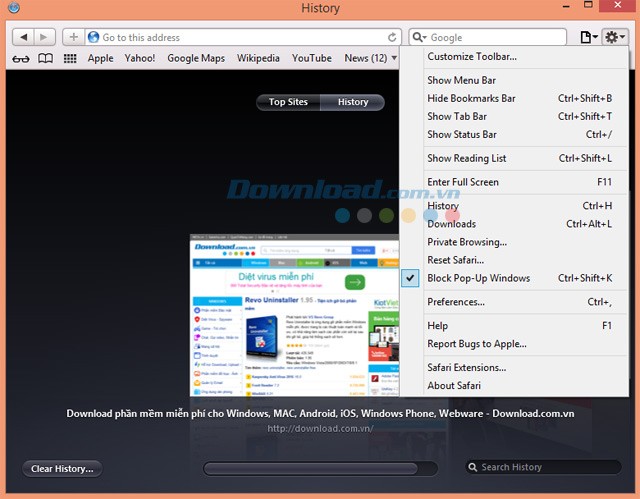Select Private Browsing... menu entry
Screen dimensions: 640x499
(x=467, y=242)
